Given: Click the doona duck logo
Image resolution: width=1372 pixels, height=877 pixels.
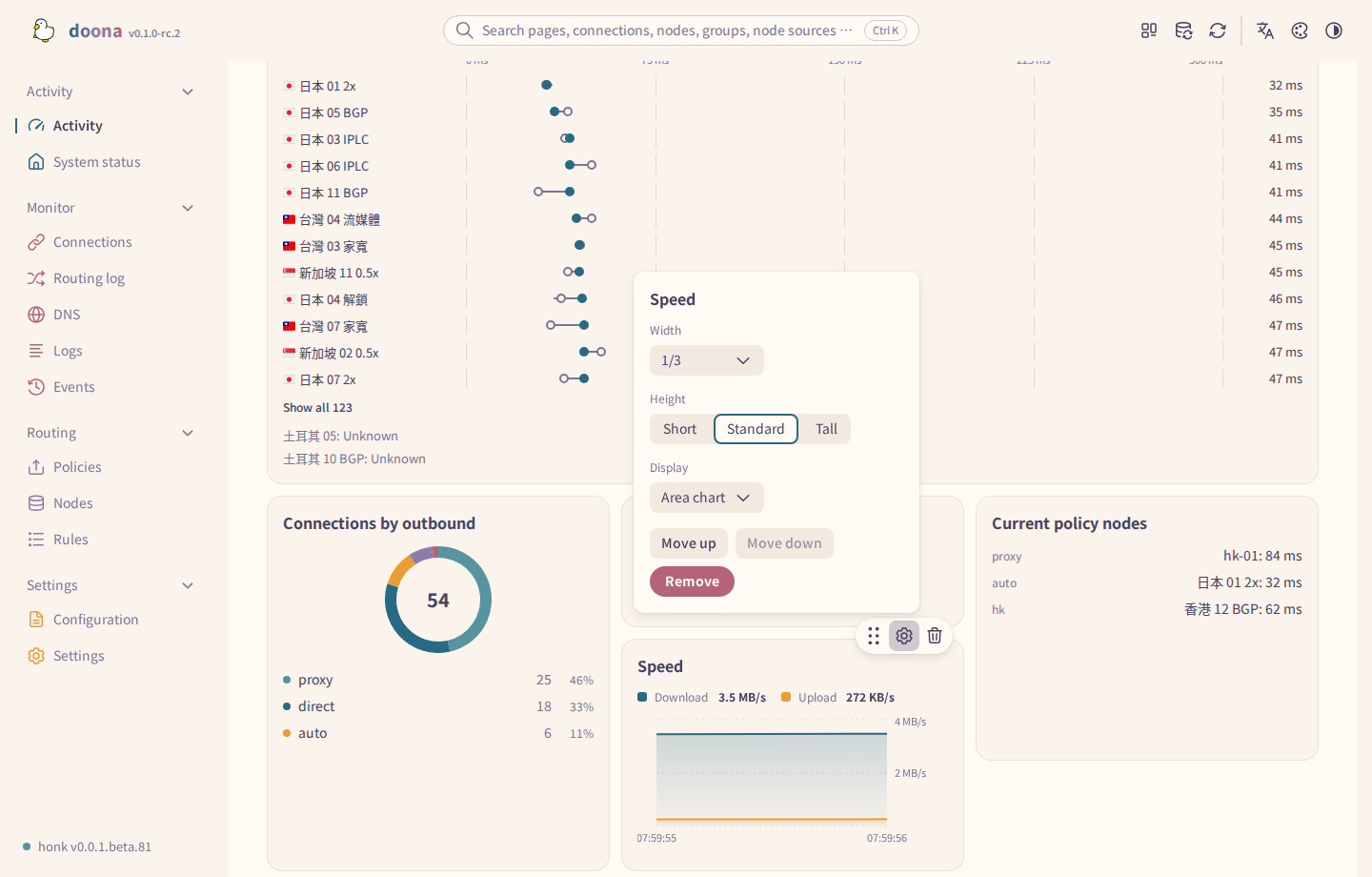Looking at the screenshot, I should click(x=43, y=31).
